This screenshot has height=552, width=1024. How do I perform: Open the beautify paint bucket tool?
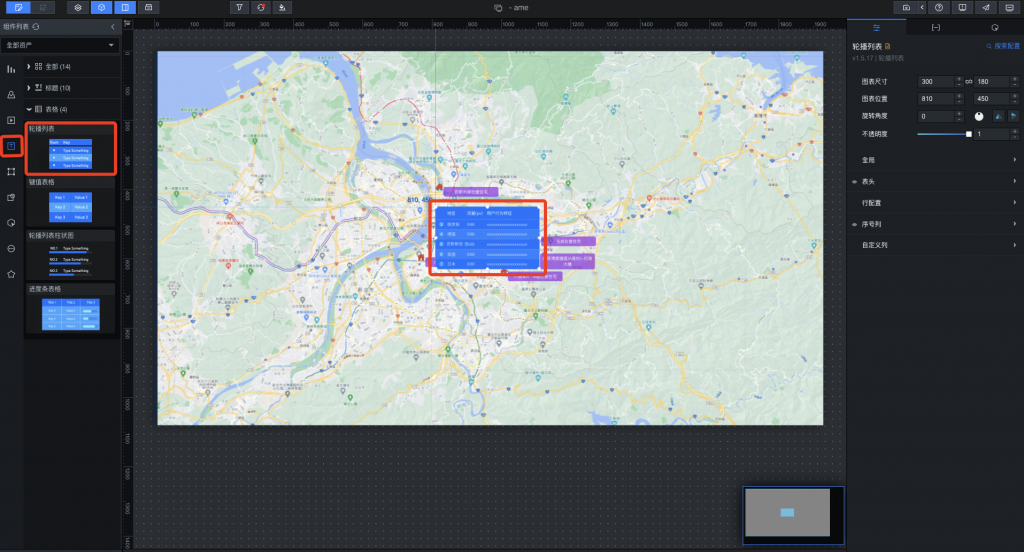point(281,7)
